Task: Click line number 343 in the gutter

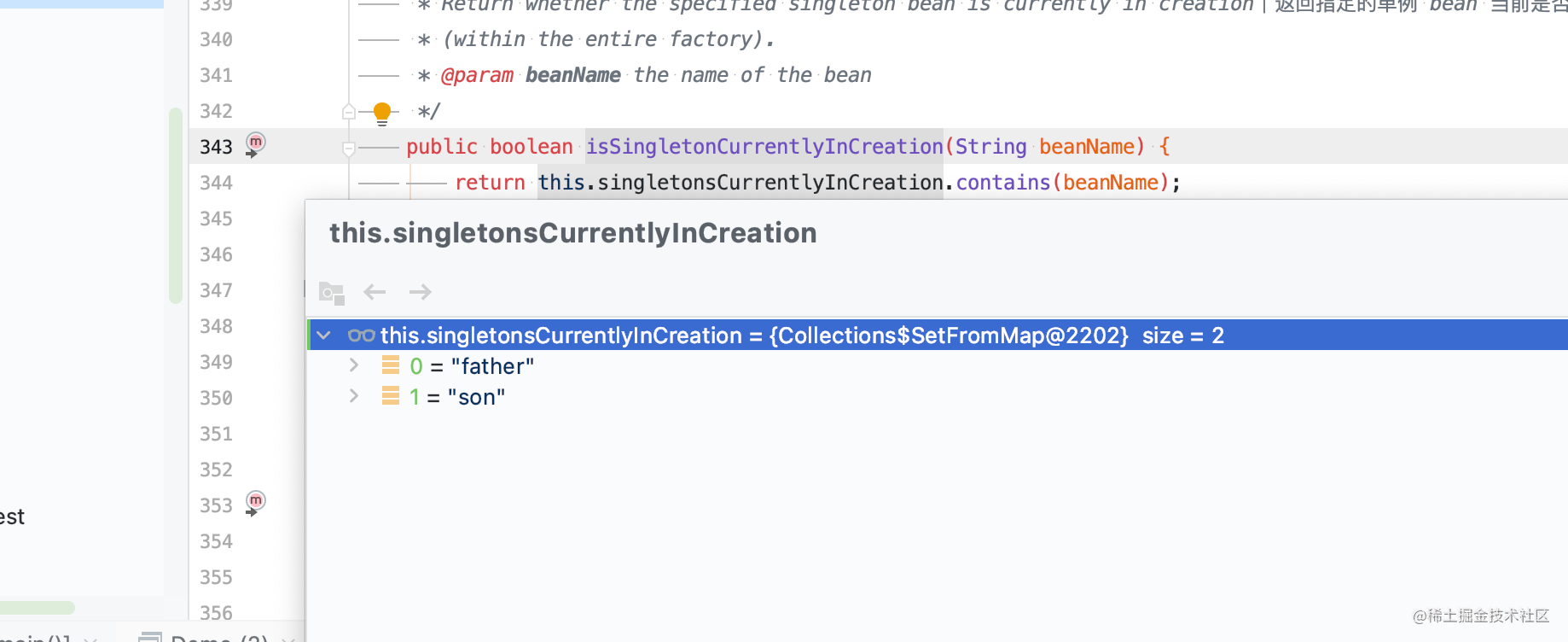Action: (x=216, y=147)
